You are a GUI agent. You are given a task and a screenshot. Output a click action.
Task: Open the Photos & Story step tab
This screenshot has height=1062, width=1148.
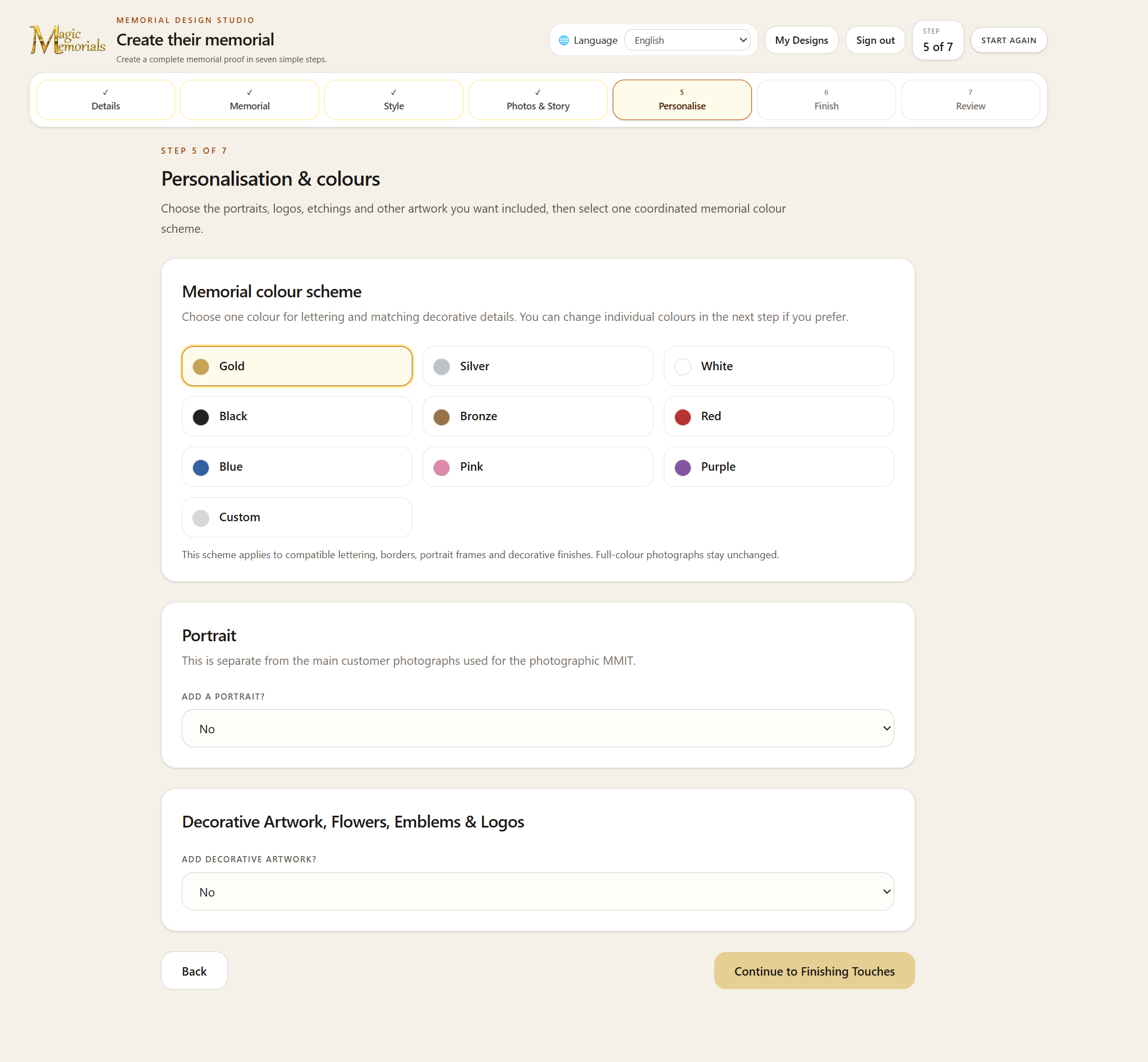click(538, 100)
